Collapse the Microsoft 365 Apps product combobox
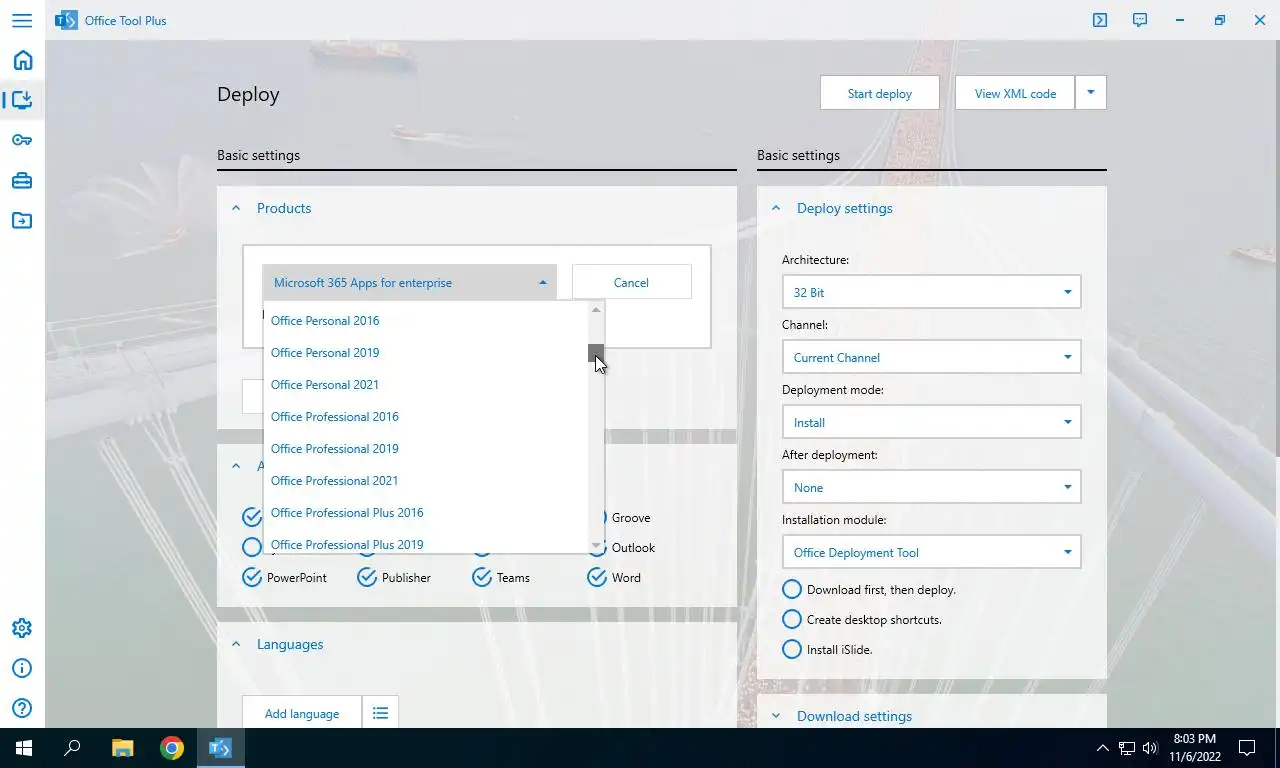The image size is (1280, 768). [x=409, y=282]
